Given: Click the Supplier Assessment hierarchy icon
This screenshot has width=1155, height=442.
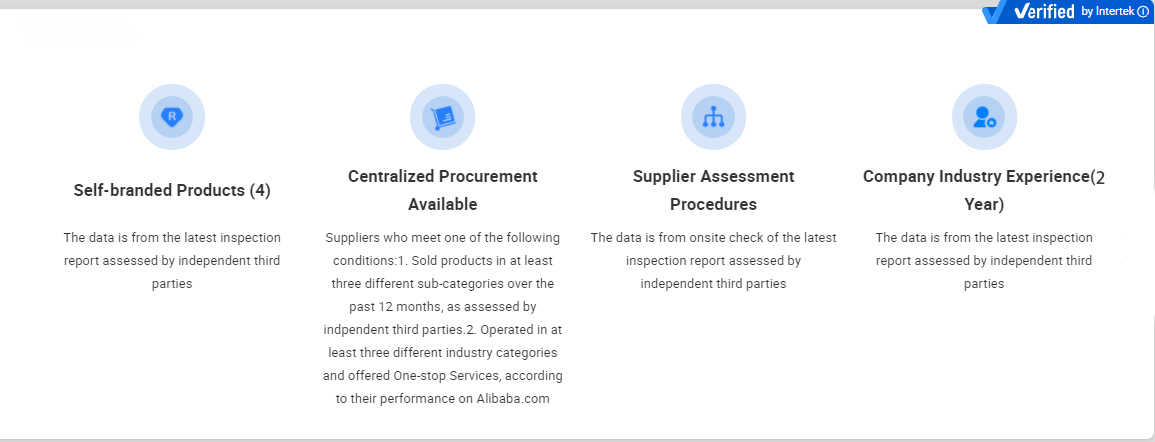Looking at the screenshot, I should click(x=713, y=117).
